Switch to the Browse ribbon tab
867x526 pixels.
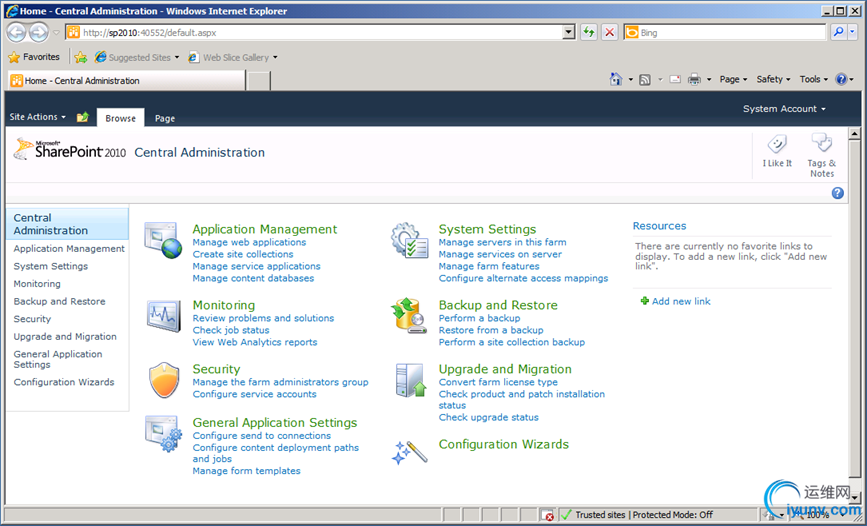coord(120,118)
